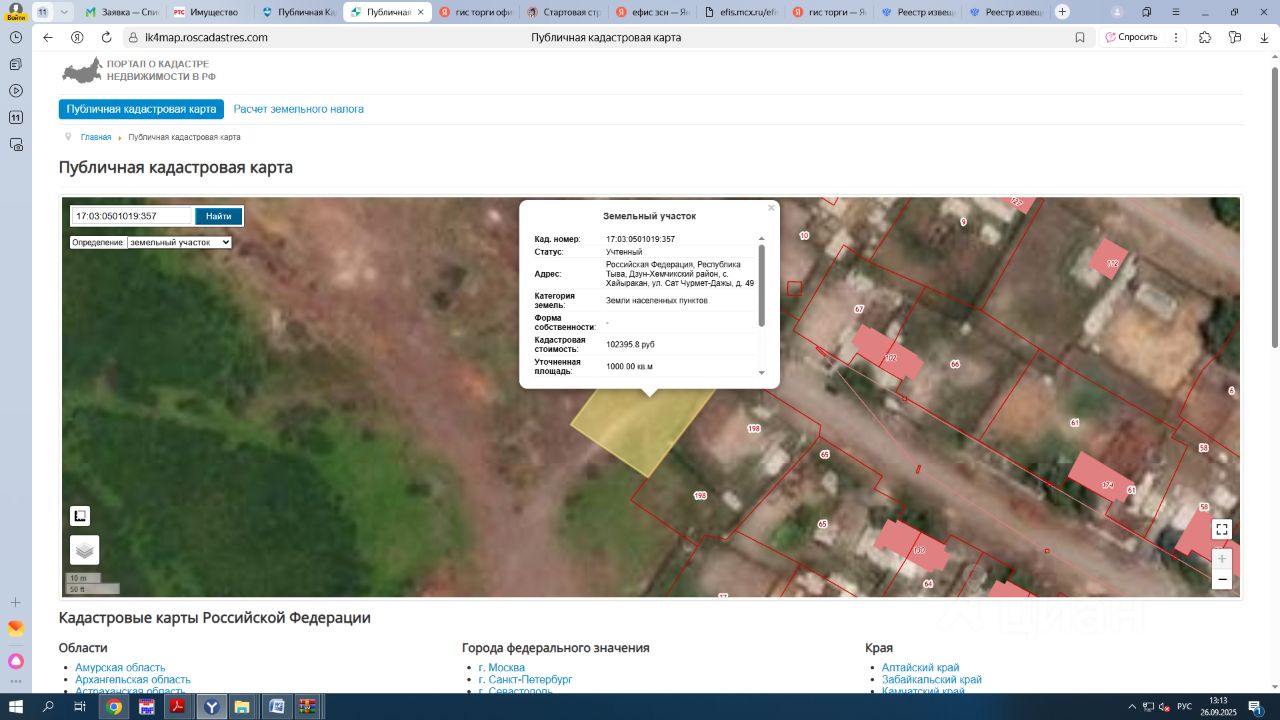The width and height of the screenshot is (1280, 720).
Task: Go back using browser back arrow
Action: [x=48, y=37]
